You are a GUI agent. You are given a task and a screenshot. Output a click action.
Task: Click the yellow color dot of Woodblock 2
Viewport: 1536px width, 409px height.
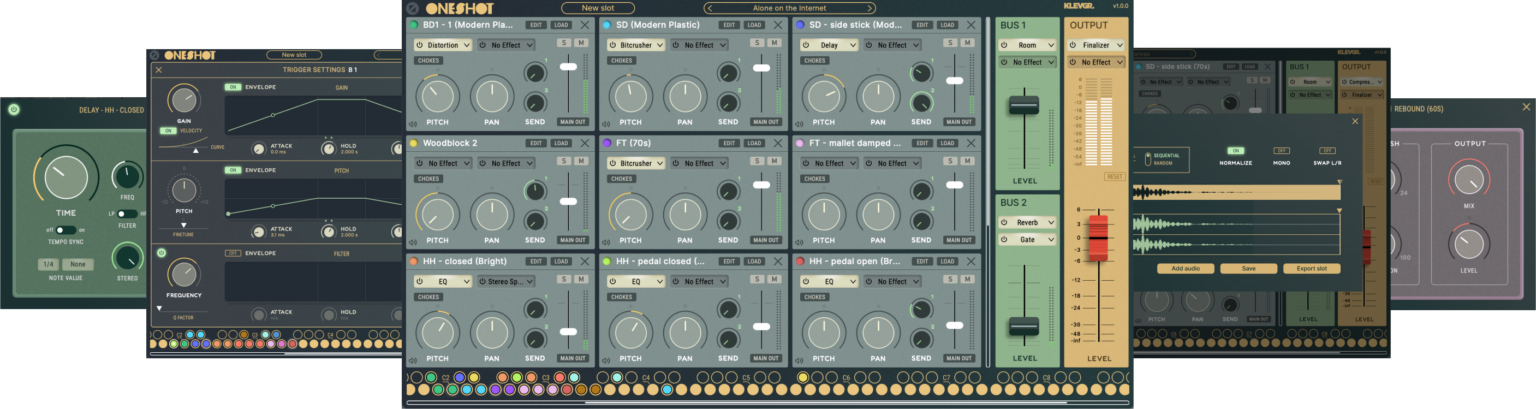point(413,143)
